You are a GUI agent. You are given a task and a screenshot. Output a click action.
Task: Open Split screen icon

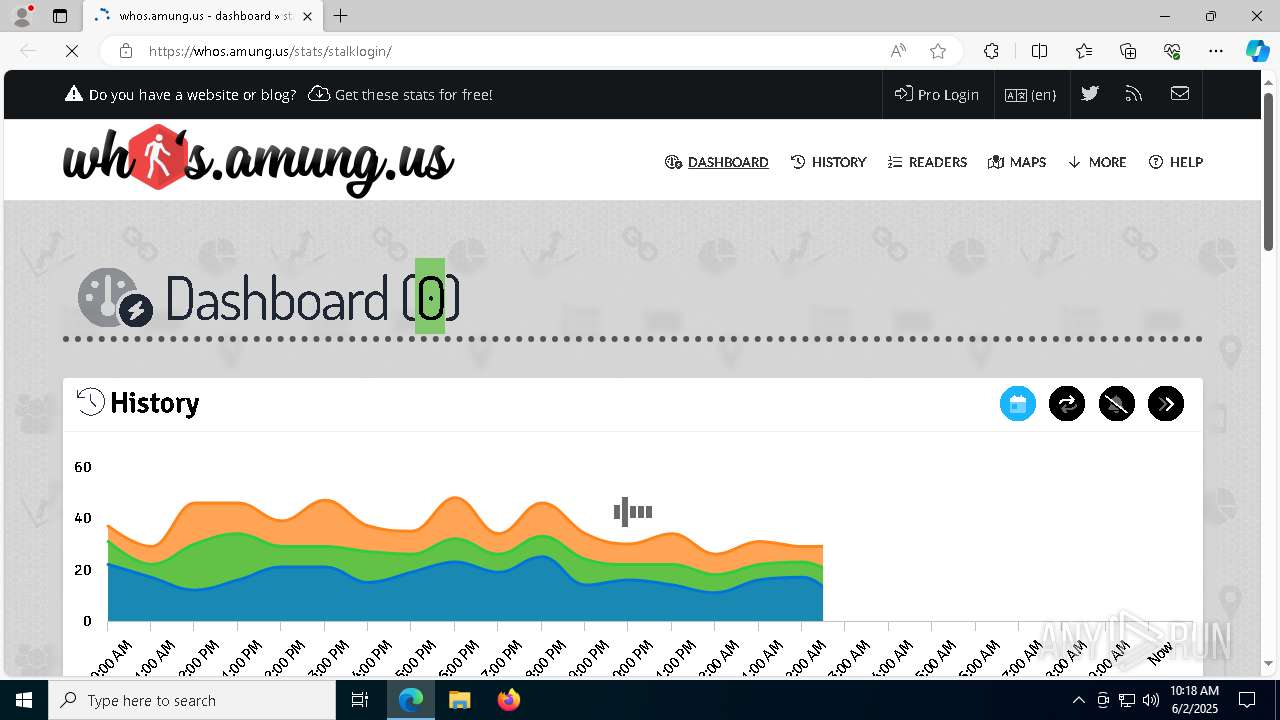(x=1039, y=51)
